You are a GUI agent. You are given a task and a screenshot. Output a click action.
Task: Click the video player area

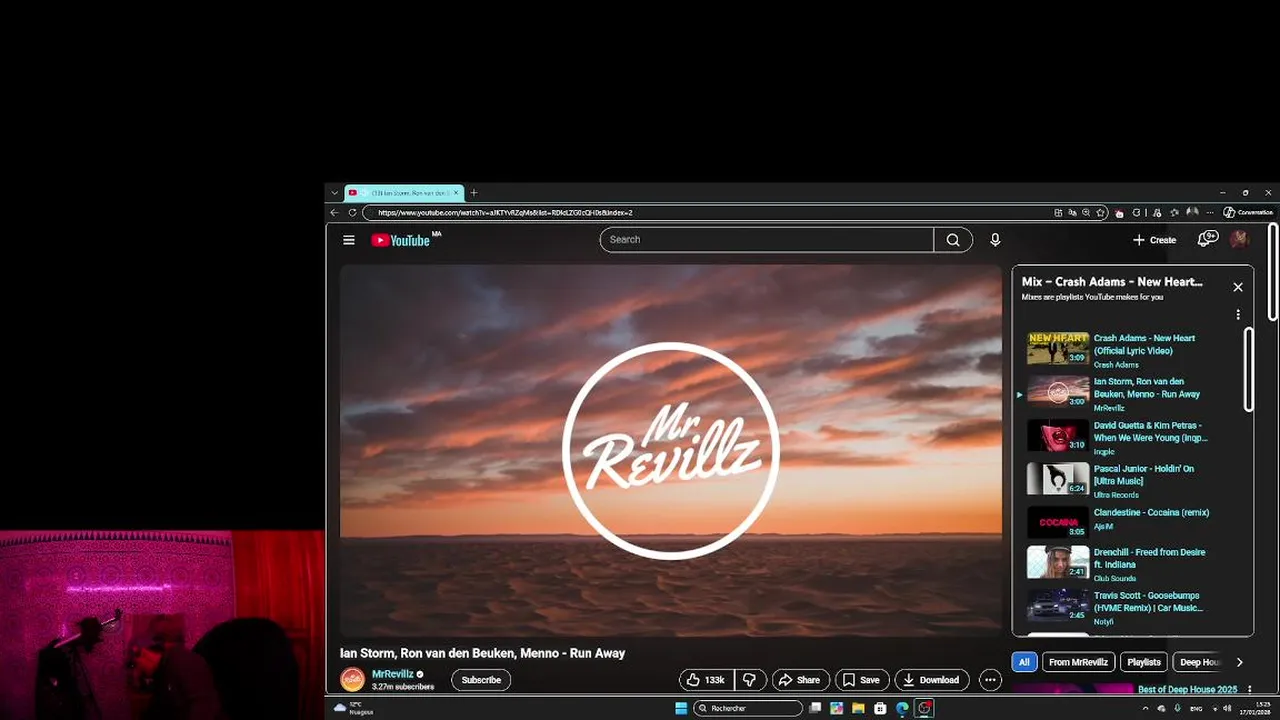(670, 450)
